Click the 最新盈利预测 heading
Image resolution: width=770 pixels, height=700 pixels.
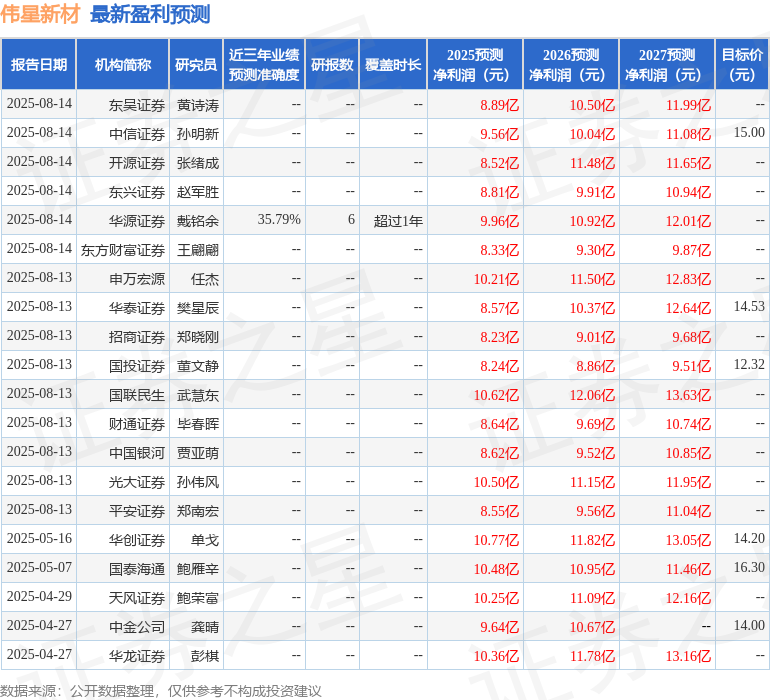(149, 14)
